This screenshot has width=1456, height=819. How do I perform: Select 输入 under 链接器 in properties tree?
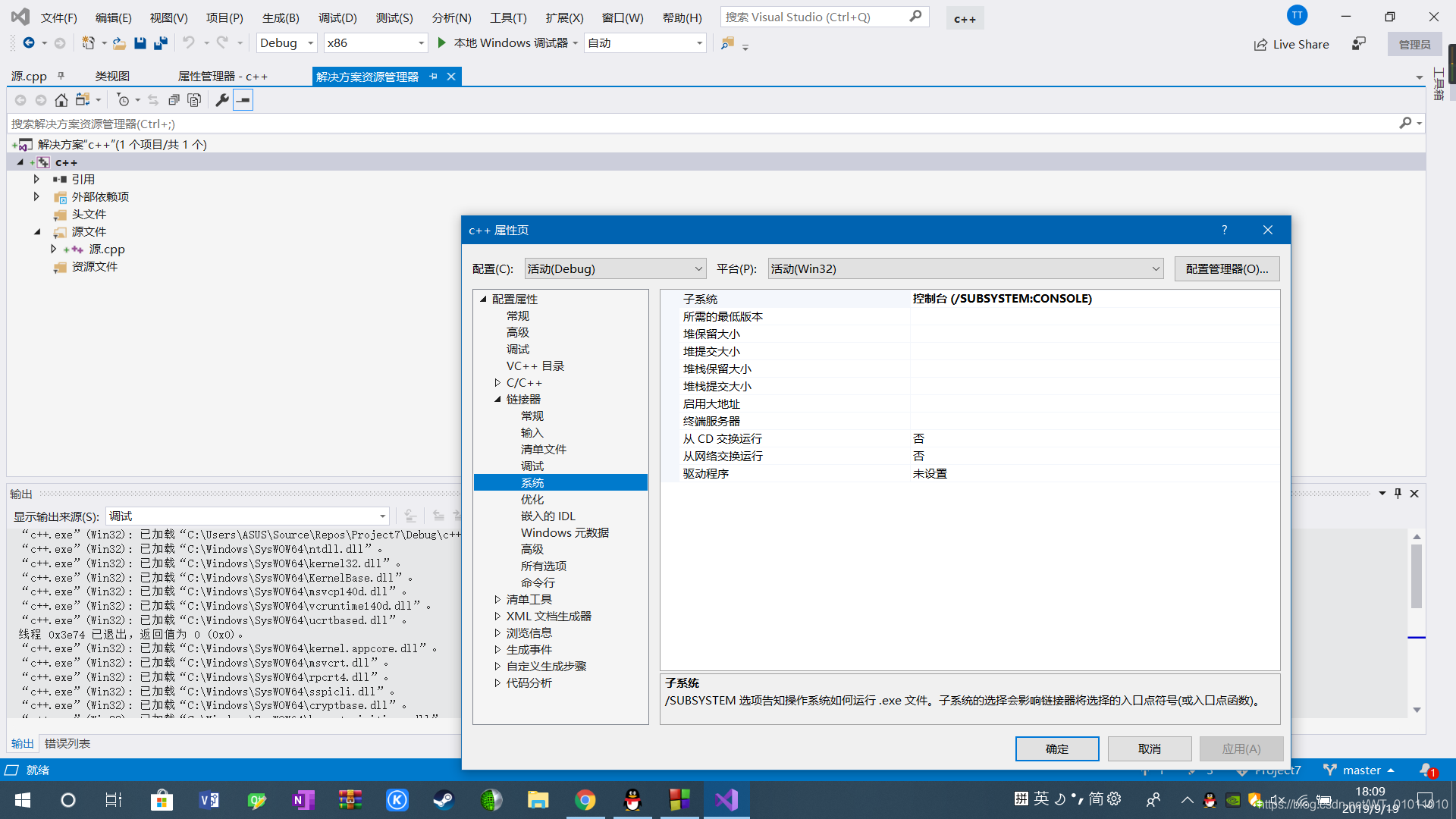532,433
